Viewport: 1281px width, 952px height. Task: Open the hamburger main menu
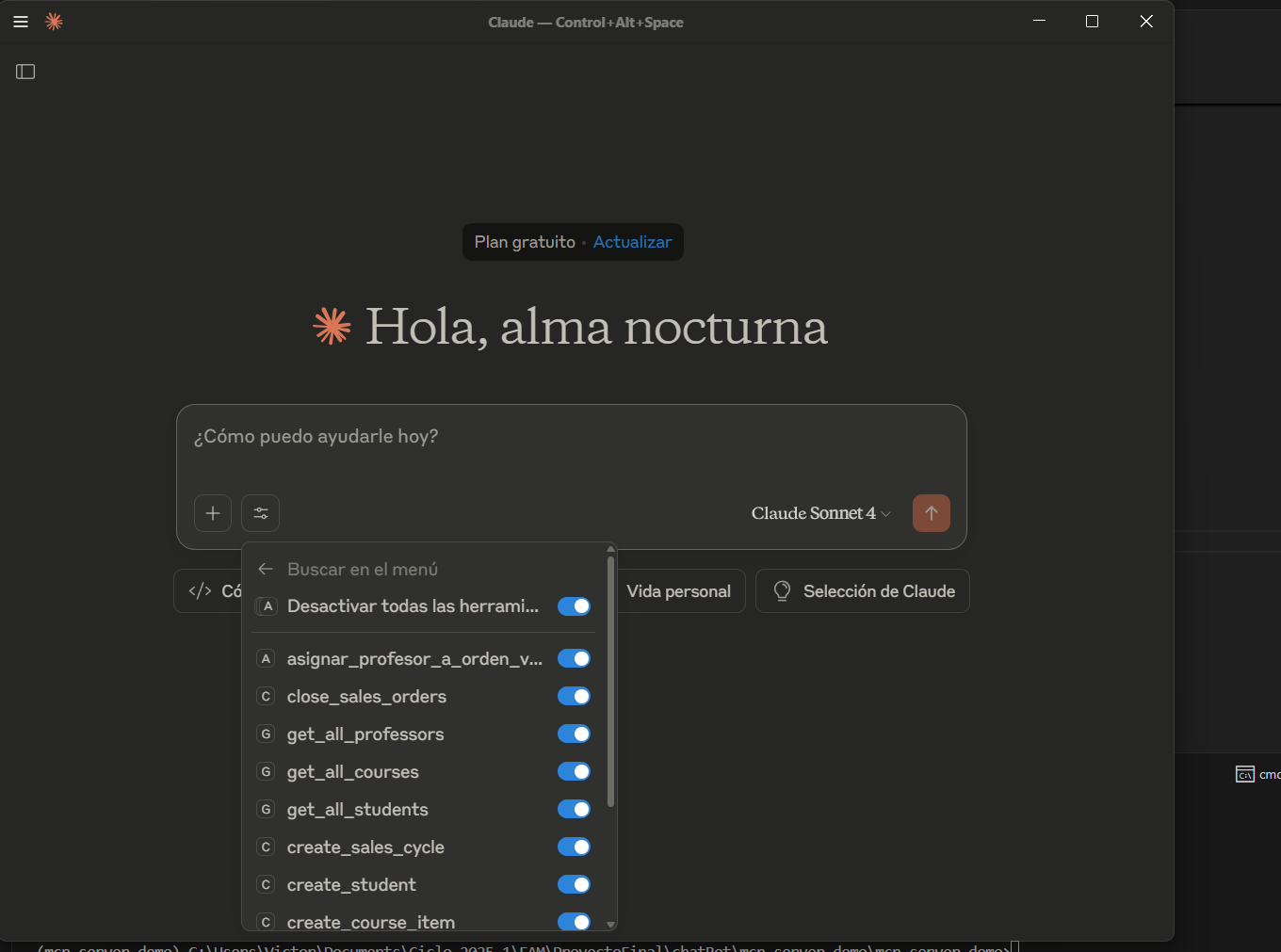21,22
